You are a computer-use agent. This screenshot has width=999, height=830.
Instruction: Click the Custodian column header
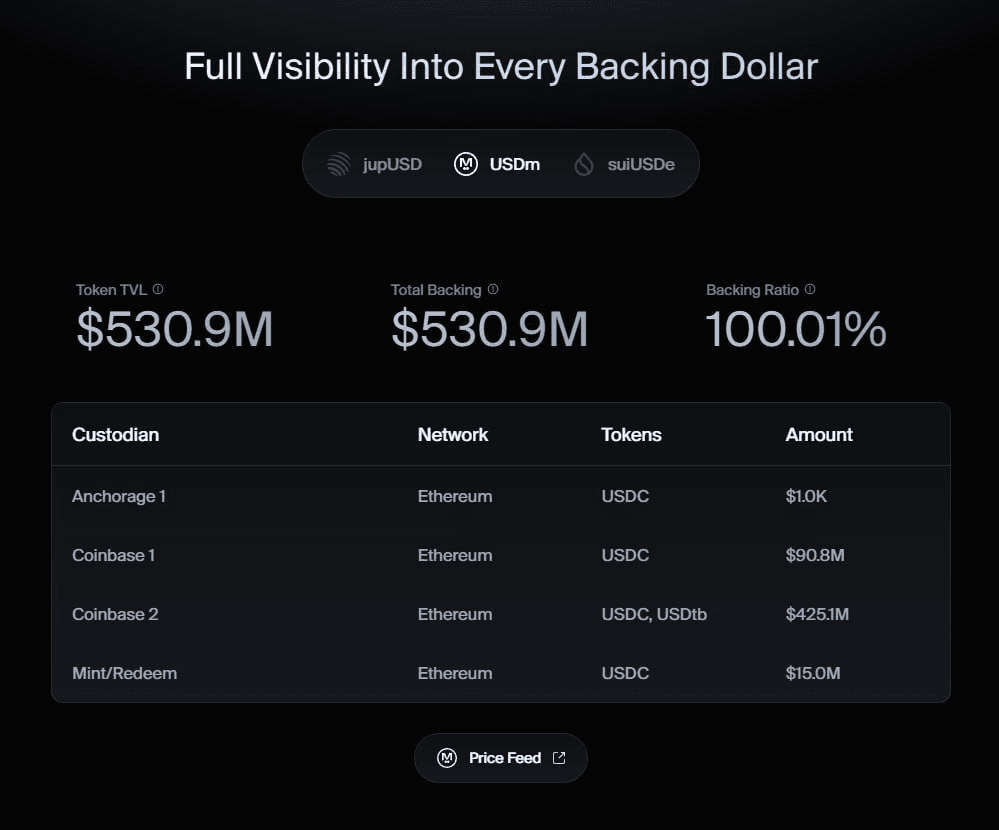115,434
